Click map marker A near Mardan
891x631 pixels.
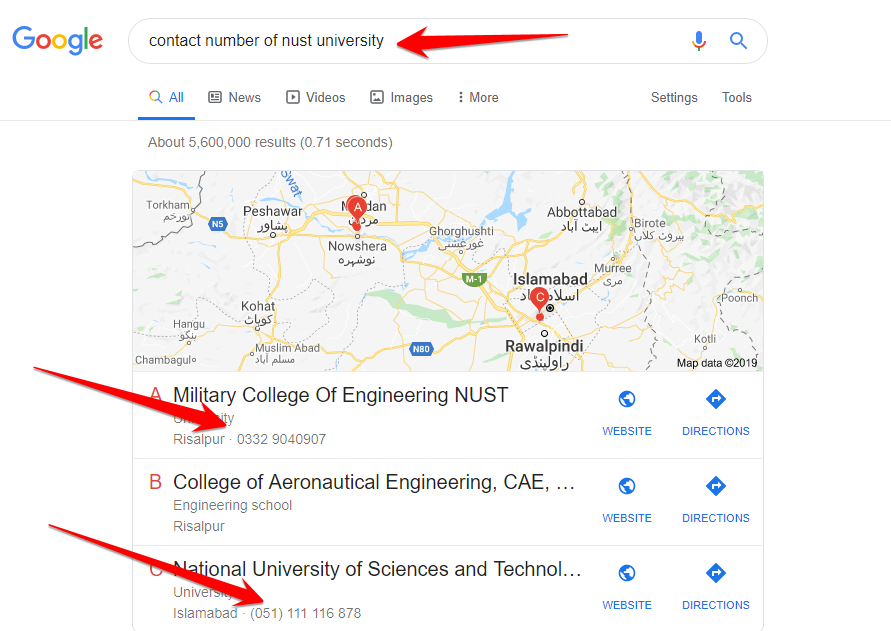coord(355,208)
